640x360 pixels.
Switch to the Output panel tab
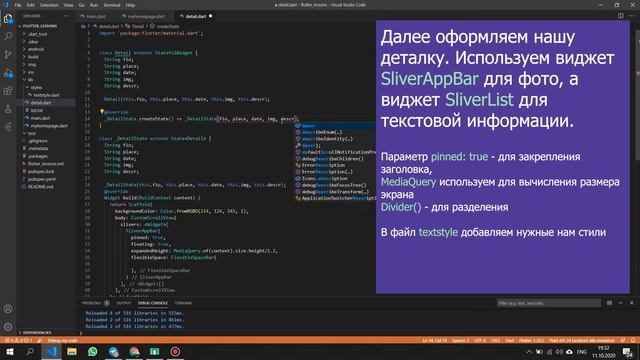click(x=124, y=303)
